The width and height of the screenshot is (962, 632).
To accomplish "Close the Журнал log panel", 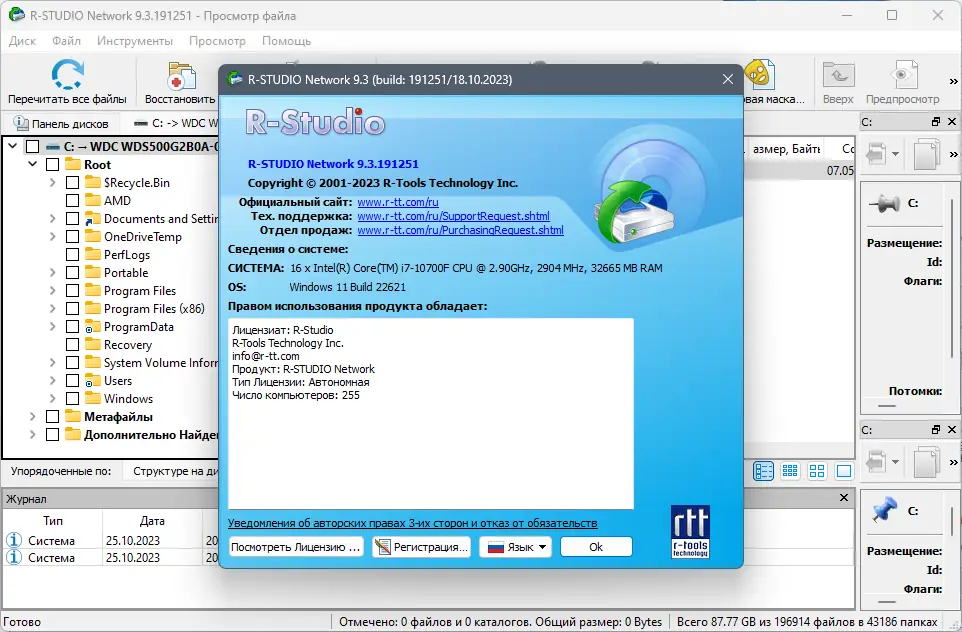I will pyautogui.click(x=844, y=498).
